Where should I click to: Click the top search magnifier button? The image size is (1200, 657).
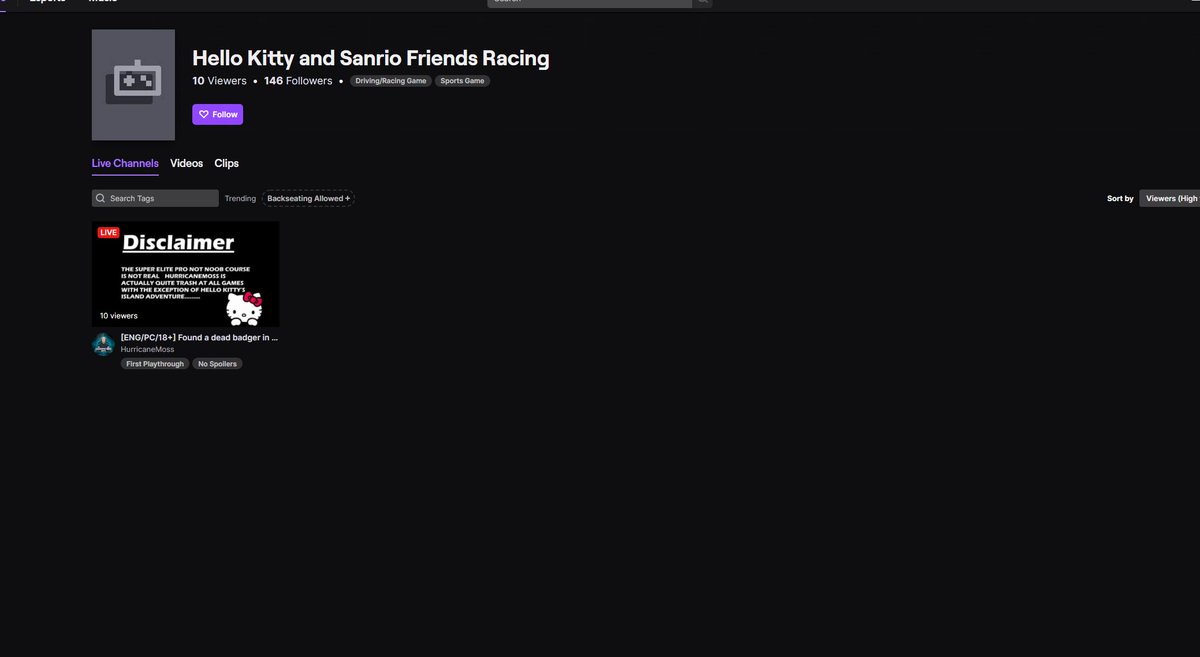703,3
